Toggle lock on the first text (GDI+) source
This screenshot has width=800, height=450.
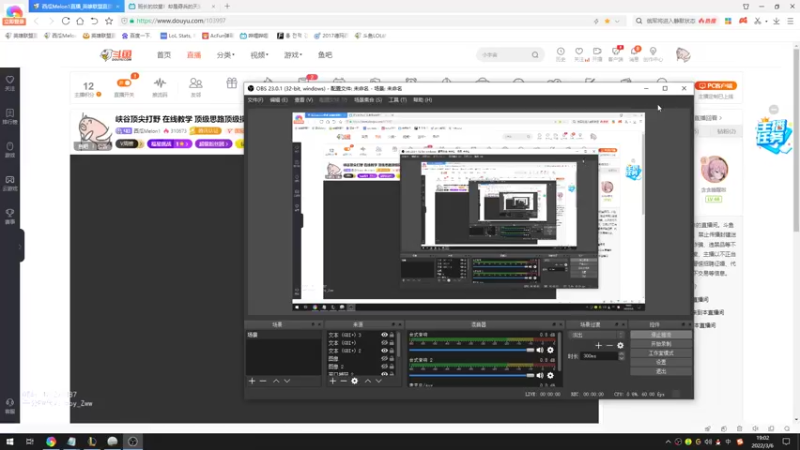click(x=392, y=335)
